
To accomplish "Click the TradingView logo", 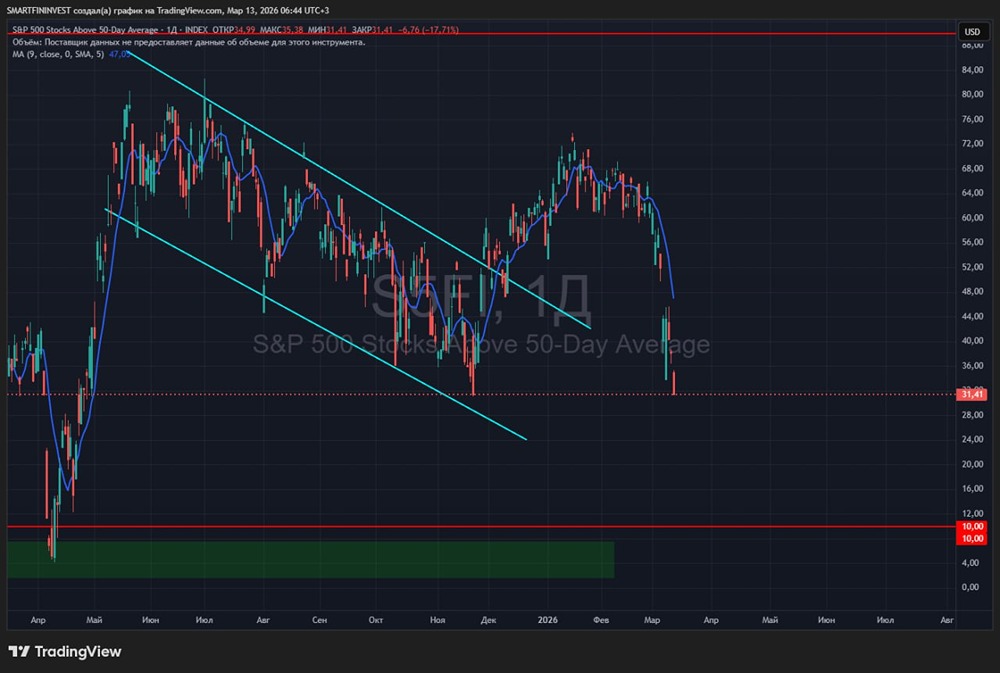I will point(65,651).
